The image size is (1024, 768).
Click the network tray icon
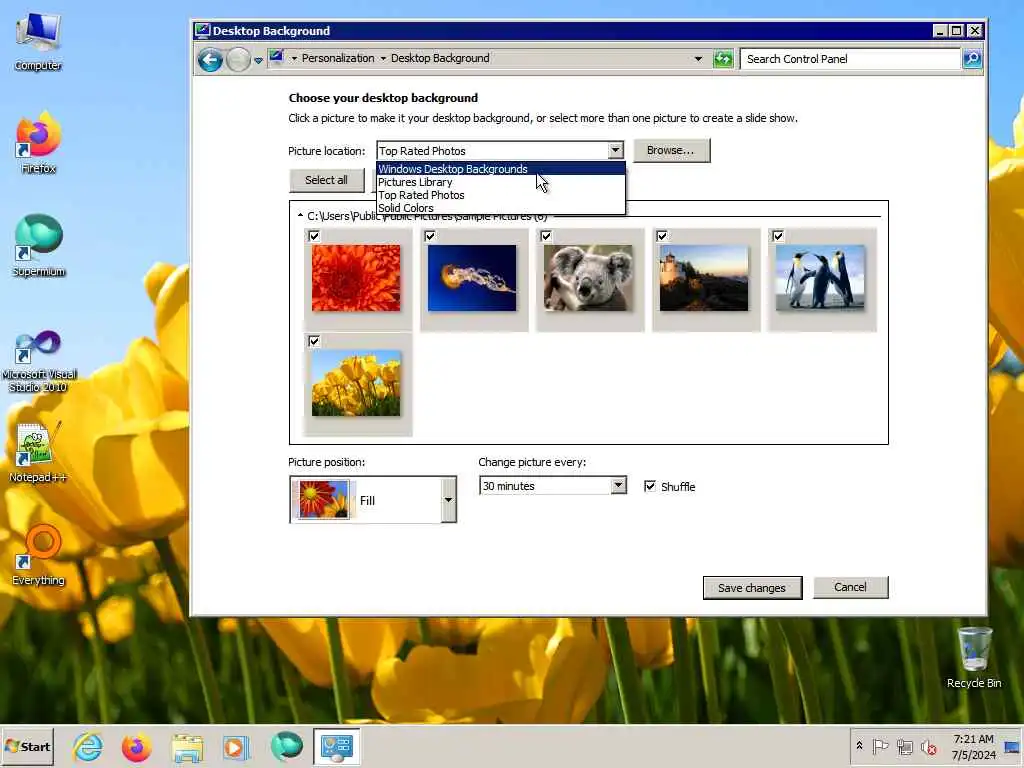tap(904, 746)
